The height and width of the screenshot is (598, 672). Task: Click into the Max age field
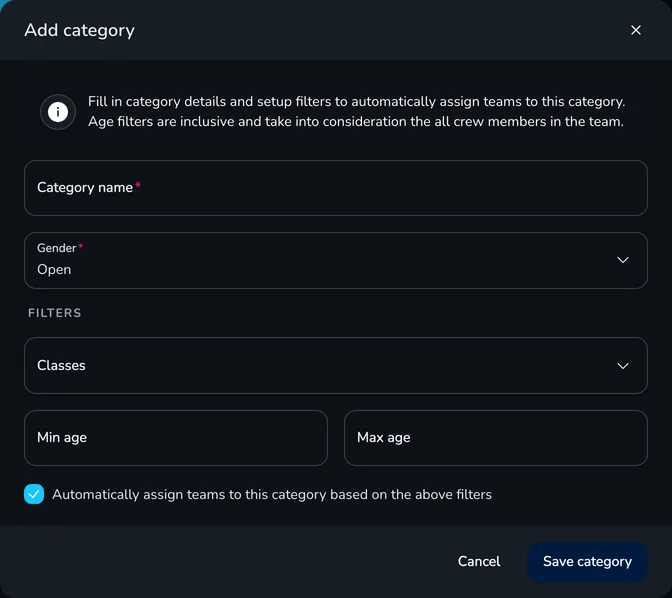[x=495, y=438]
